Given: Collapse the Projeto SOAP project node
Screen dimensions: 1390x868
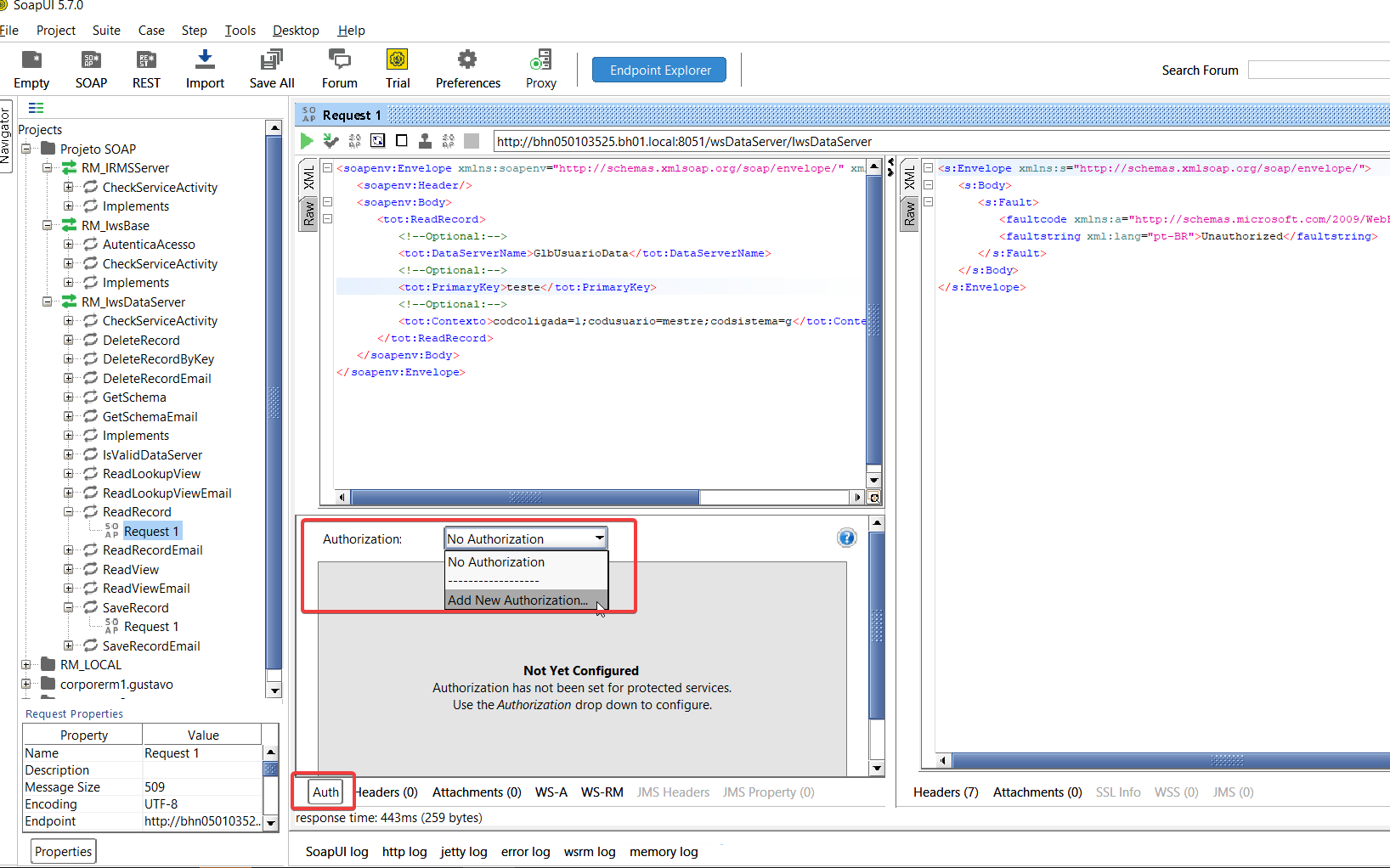Looking at the screenshot, I should pyautogui.click(x=26, y=149).
